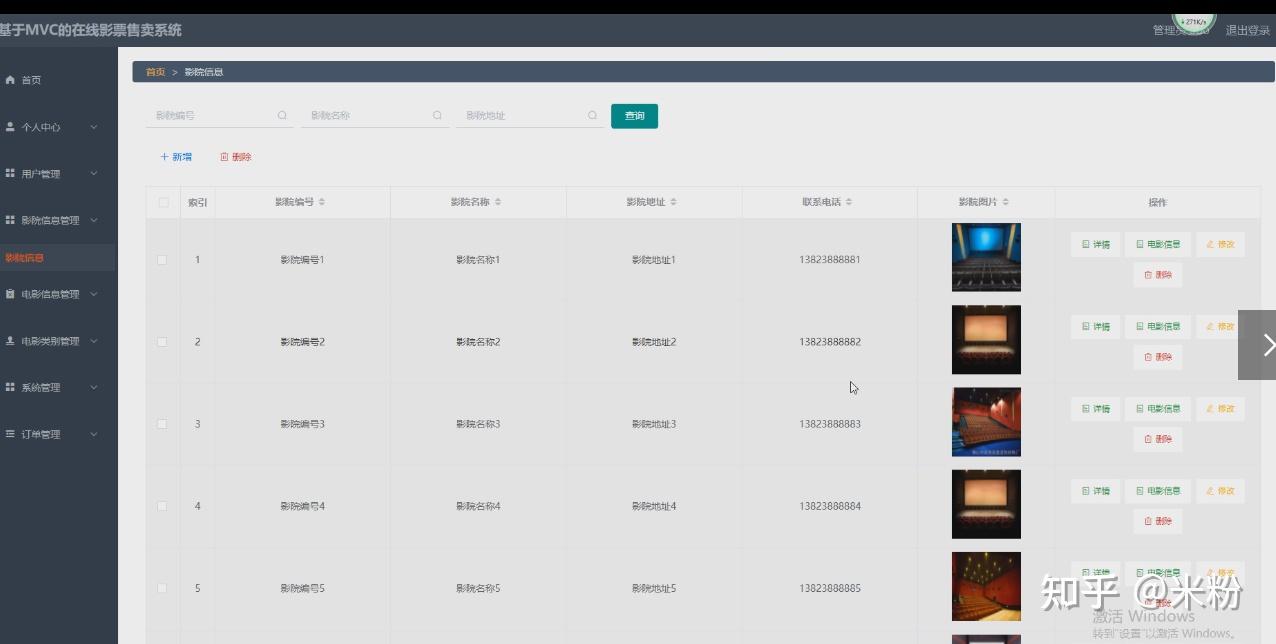
Task: Click the 系统管理 grid icon
Action: (x=10, y=387)
